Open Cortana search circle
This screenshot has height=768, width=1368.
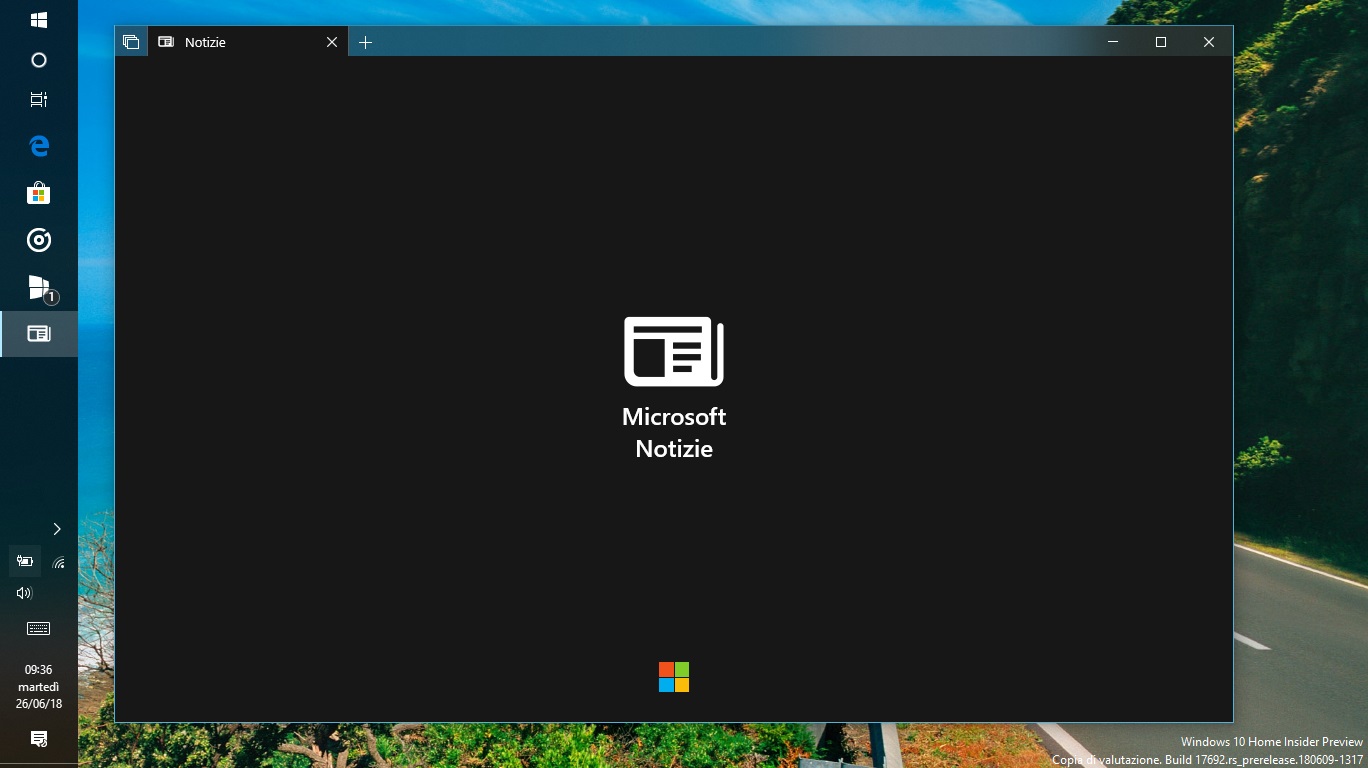point(39,60)
